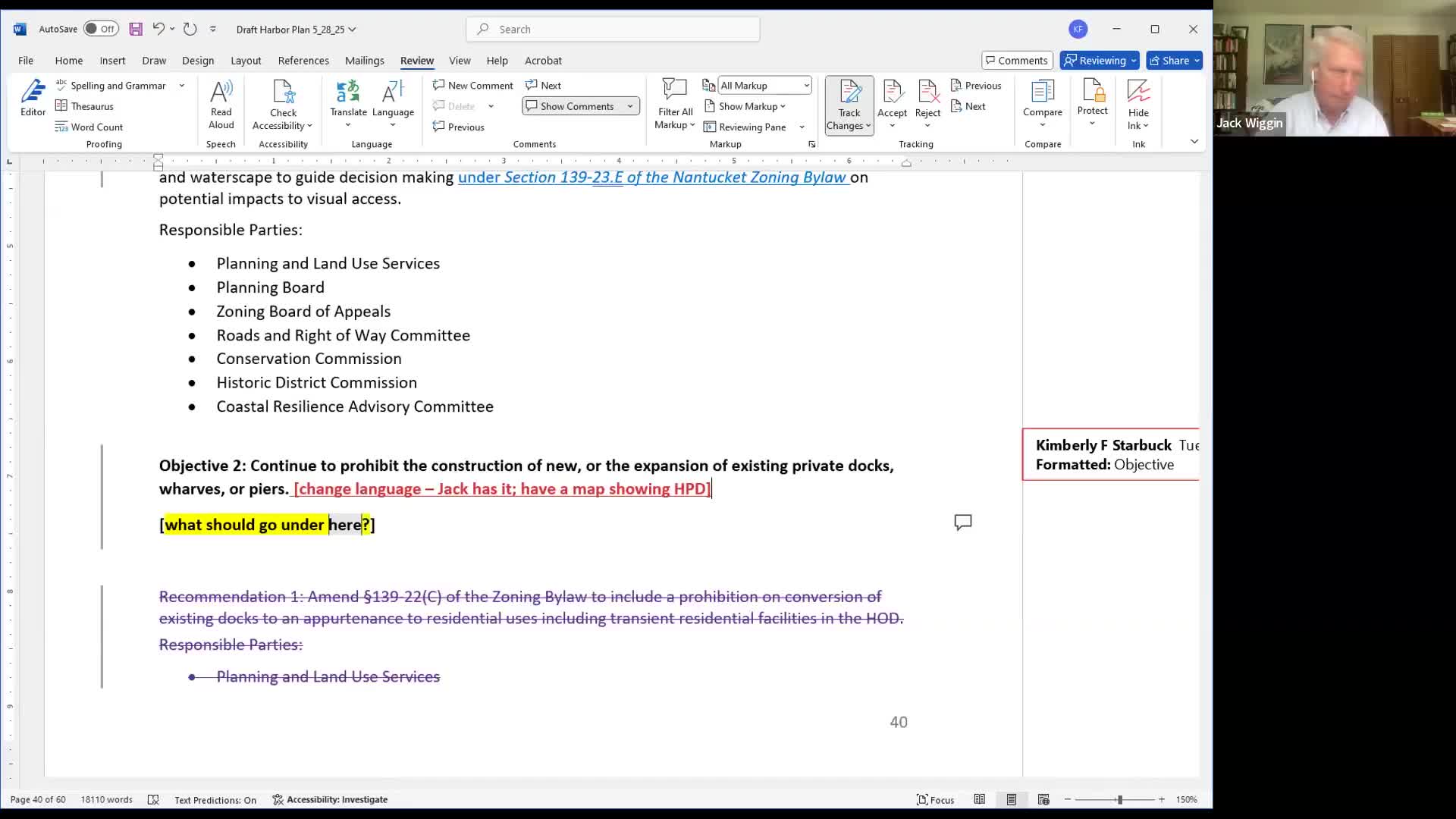Click the Read Aloud icon

click(x=221, y=93)
